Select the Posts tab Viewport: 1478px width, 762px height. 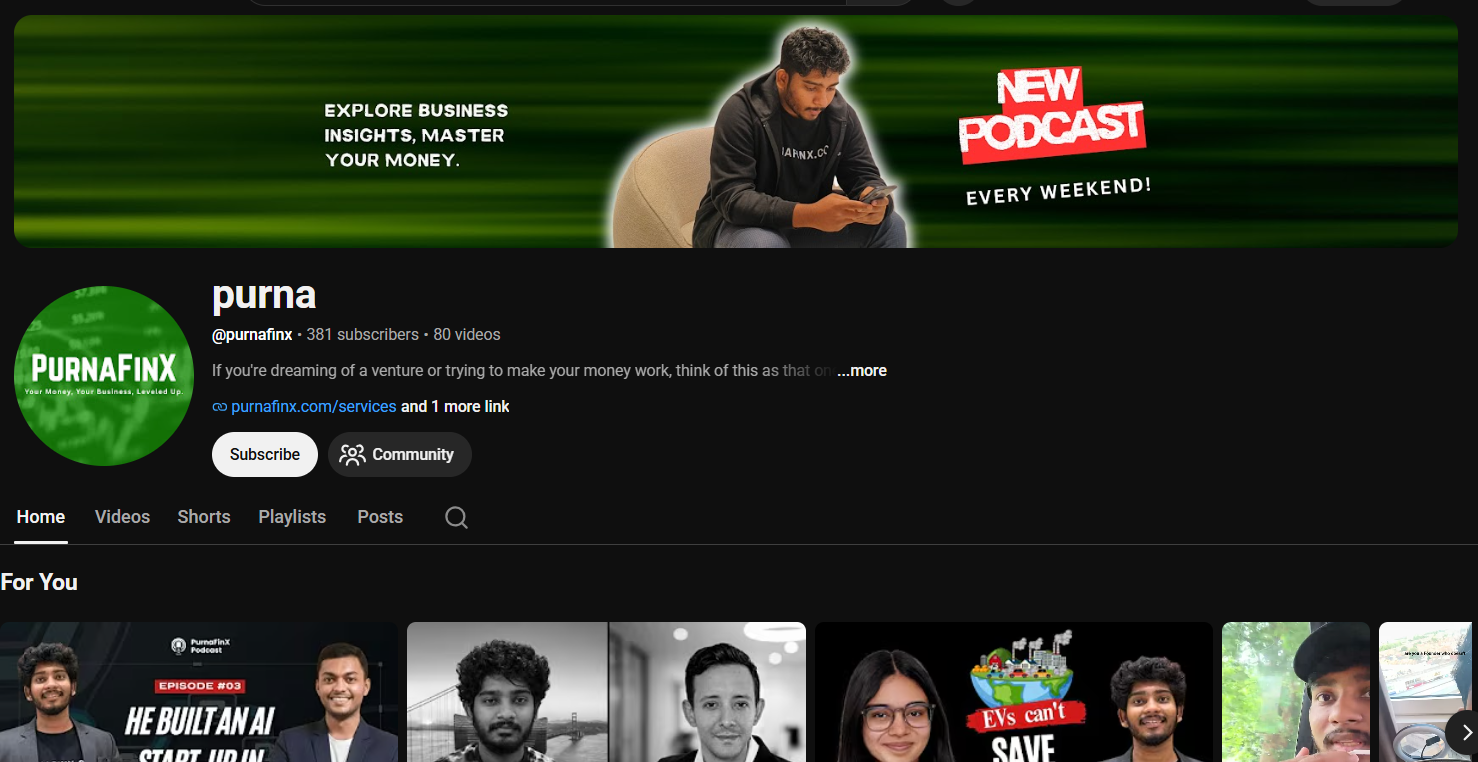click(380, 517)
